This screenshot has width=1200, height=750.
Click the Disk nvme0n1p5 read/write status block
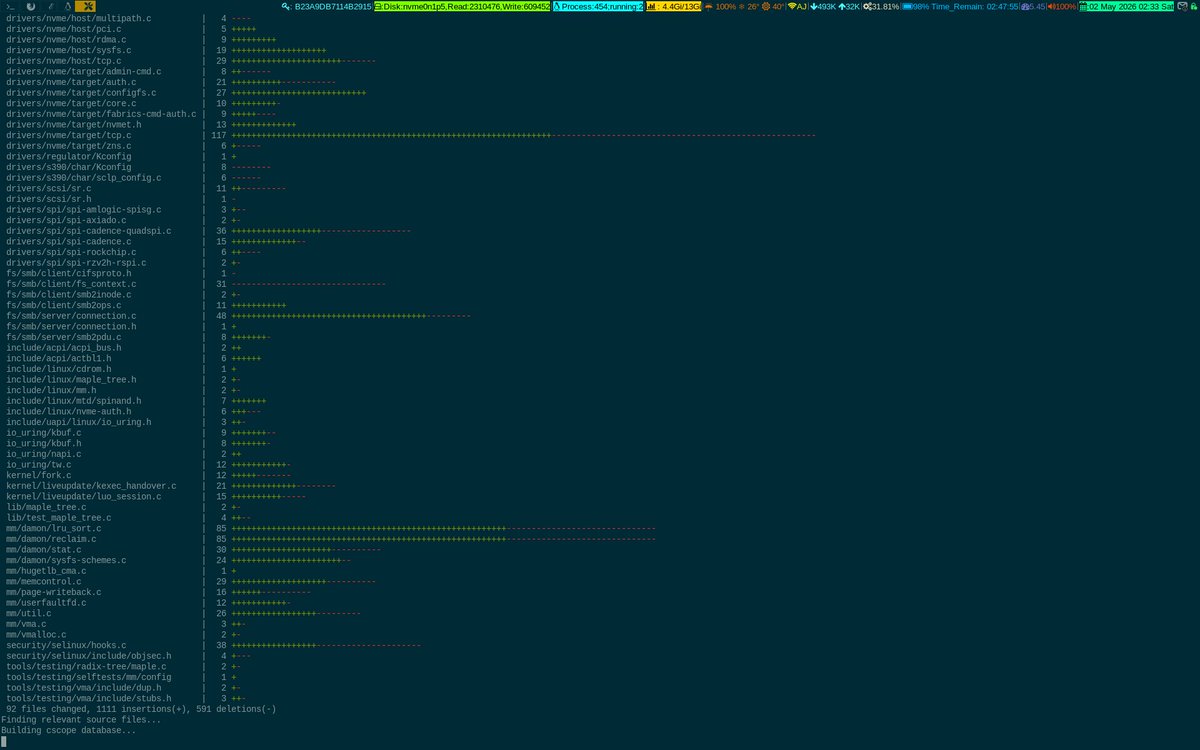tap(461, 6)
